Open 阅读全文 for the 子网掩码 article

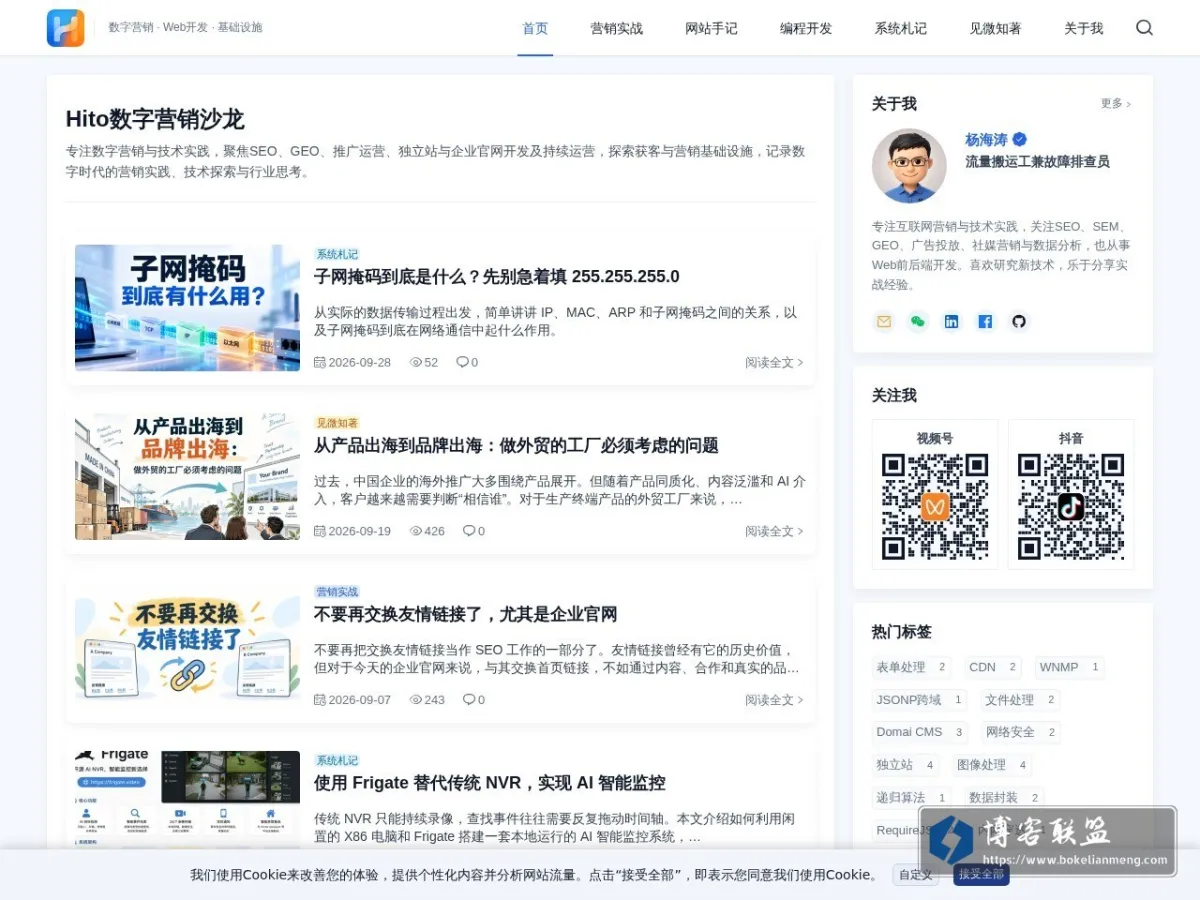pyautogui.click(x=774, y=362)
